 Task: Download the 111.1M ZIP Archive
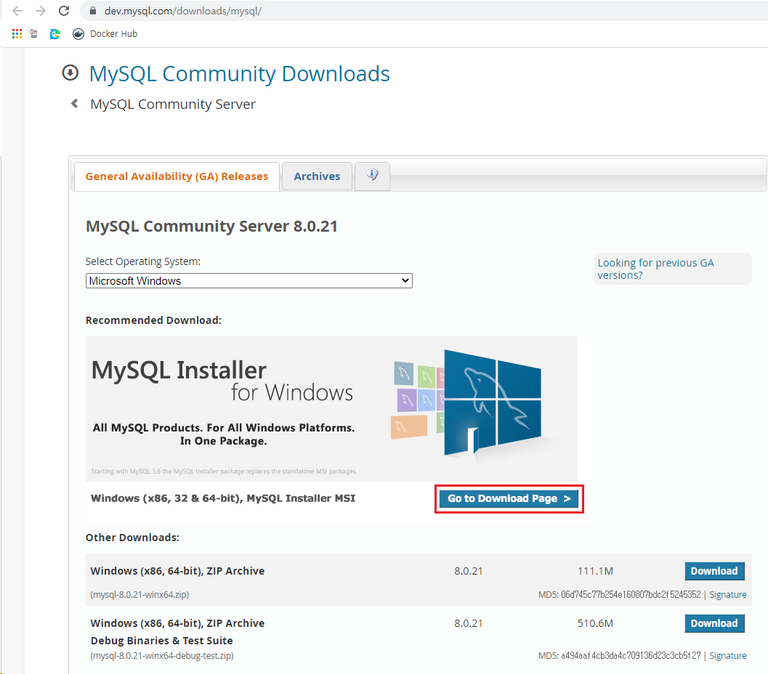point(714,571)
